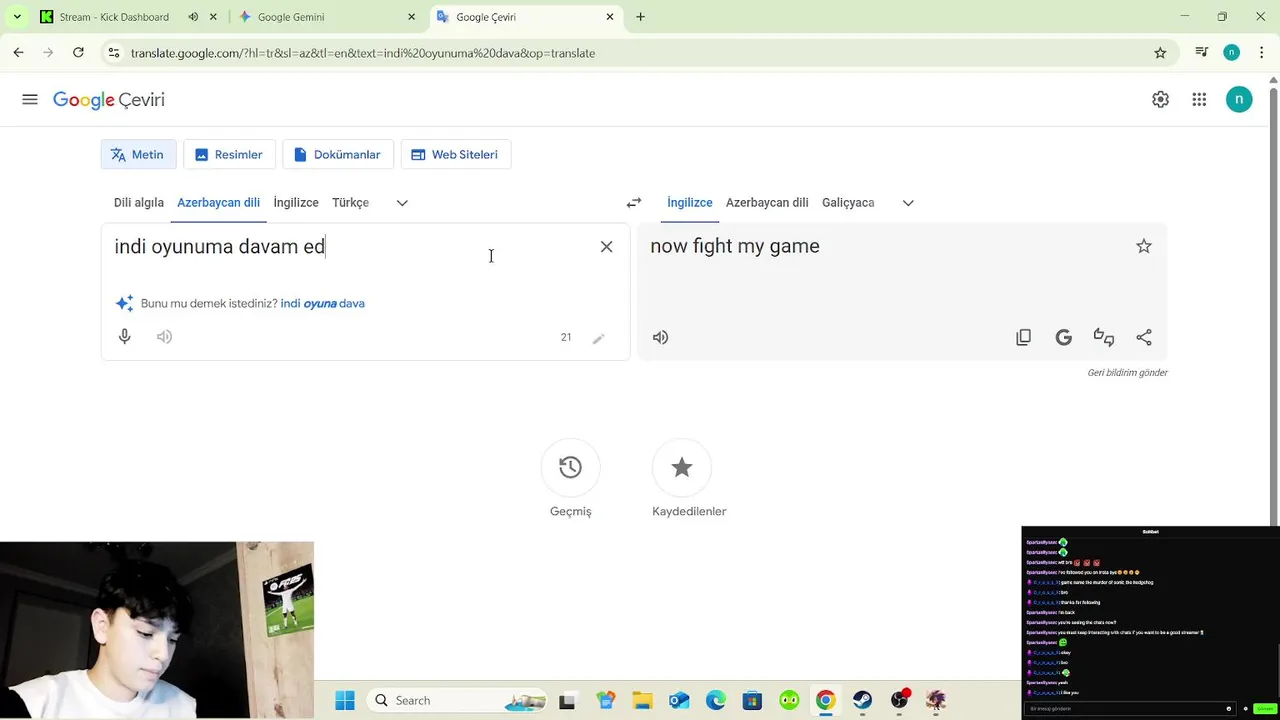Open the Google apps grid
Viewport: 1280px width, 720px height.
[x=1199, y=100]
